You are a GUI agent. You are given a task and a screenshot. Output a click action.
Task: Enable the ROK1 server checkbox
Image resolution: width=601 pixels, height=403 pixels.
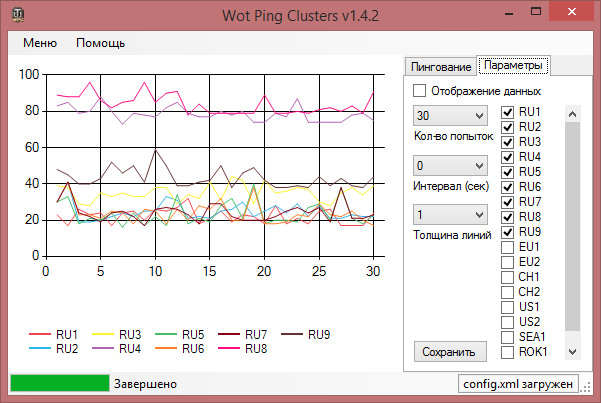coord(507,352)
